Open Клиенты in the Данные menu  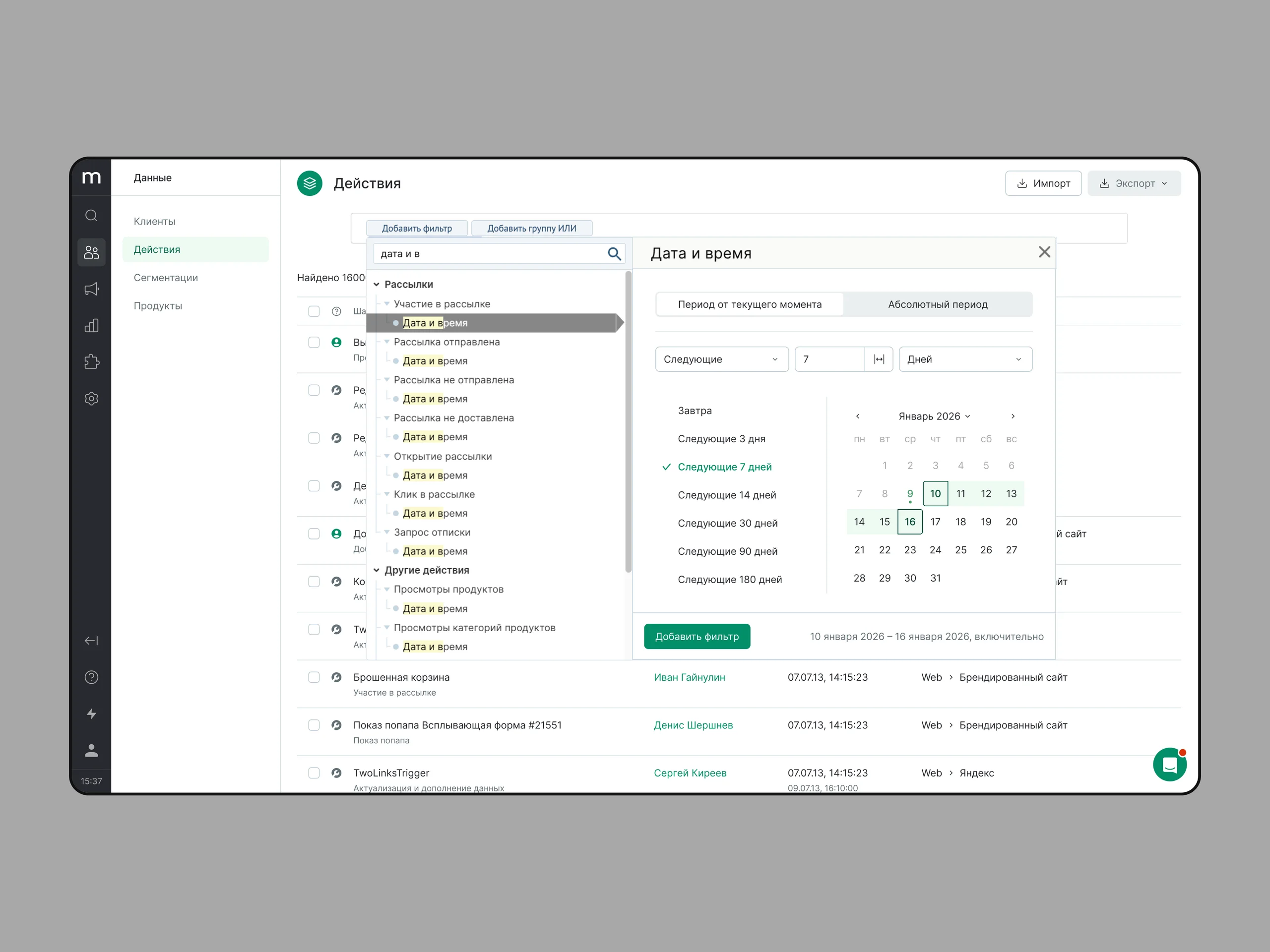point(154,222)
